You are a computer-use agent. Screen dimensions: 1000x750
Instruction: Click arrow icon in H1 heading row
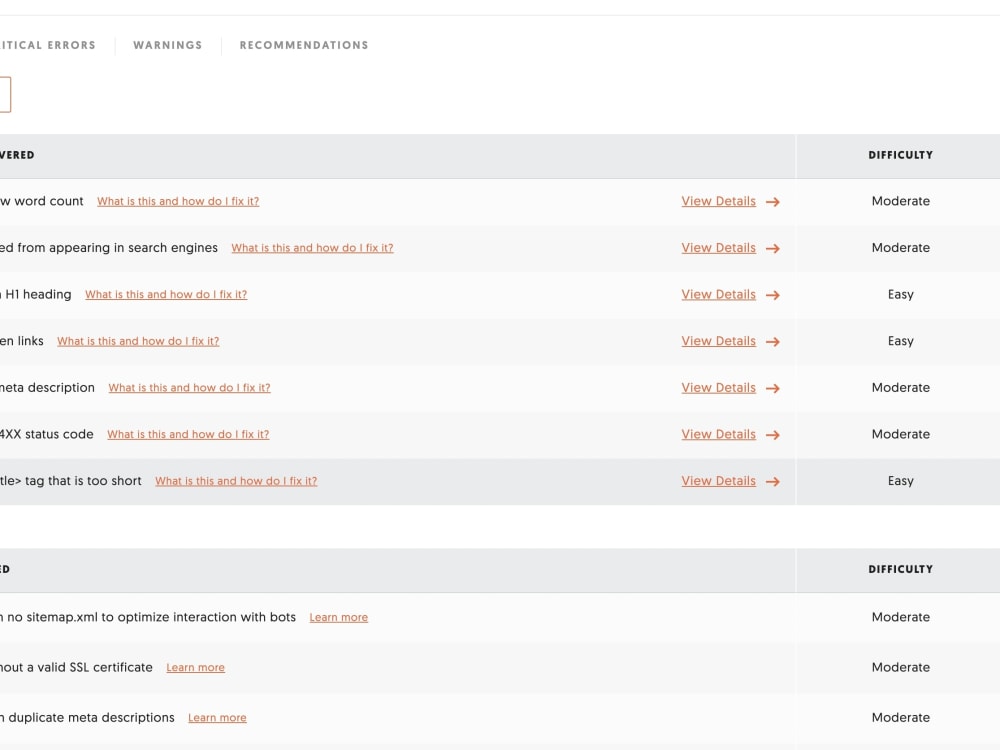(773, 295)
